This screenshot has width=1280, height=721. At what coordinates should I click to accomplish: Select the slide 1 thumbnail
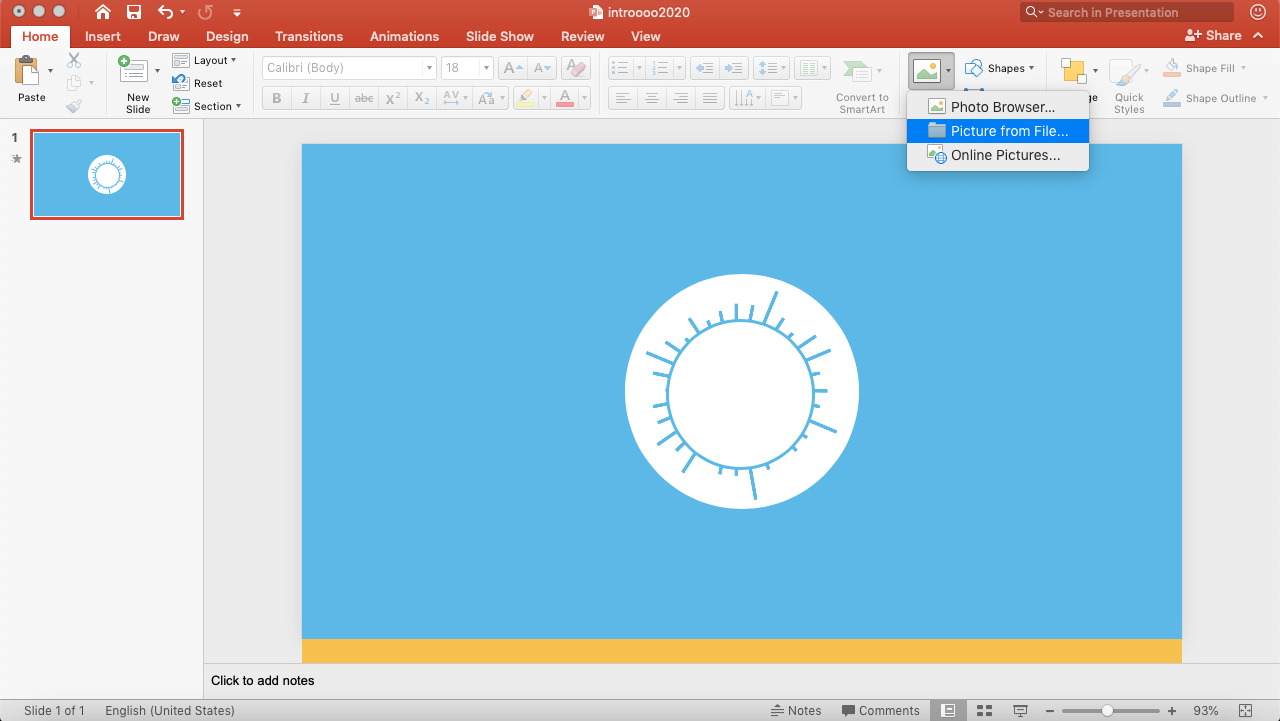[107, 174]
